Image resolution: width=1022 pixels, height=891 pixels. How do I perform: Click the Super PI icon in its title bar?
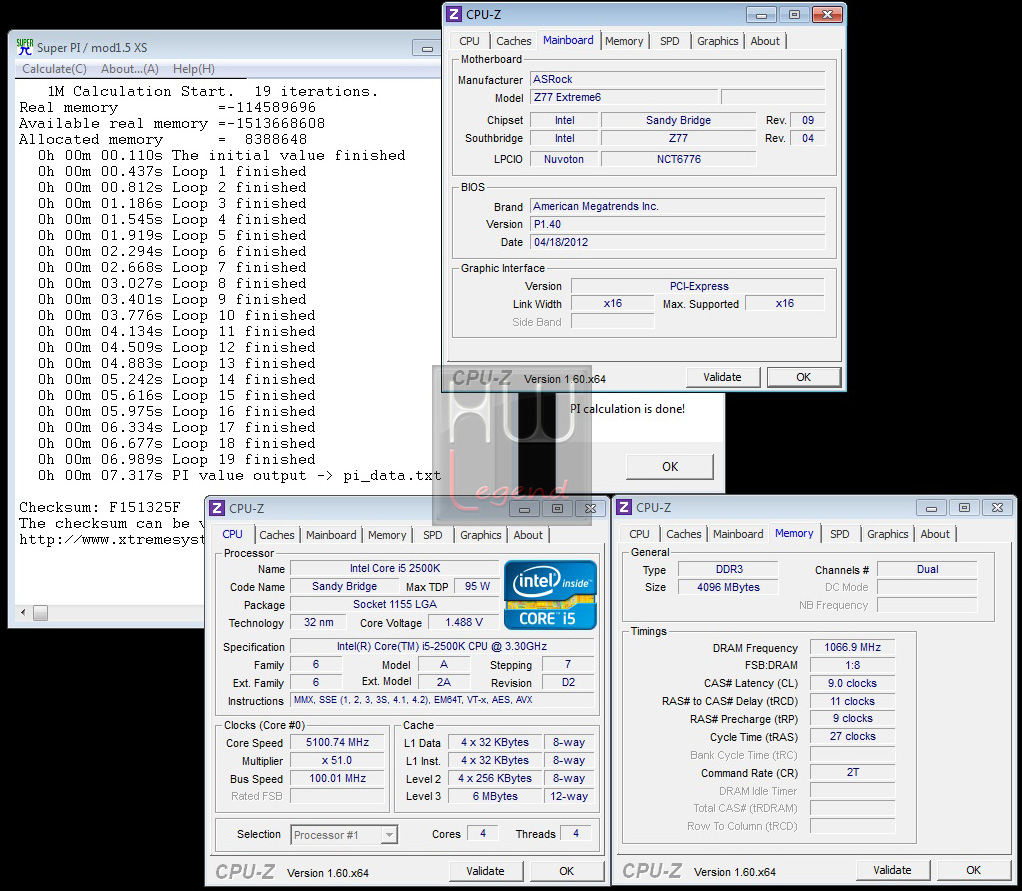click(x=25, y=47)
